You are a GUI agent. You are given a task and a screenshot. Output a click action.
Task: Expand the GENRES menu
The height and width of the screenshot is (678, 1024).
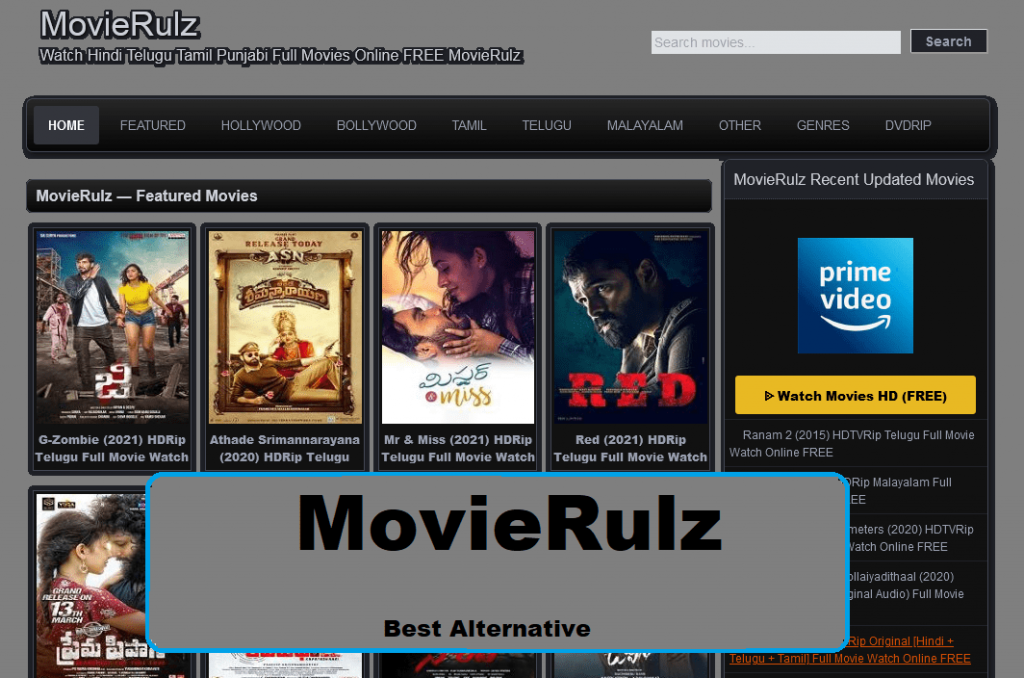point(822,125)
